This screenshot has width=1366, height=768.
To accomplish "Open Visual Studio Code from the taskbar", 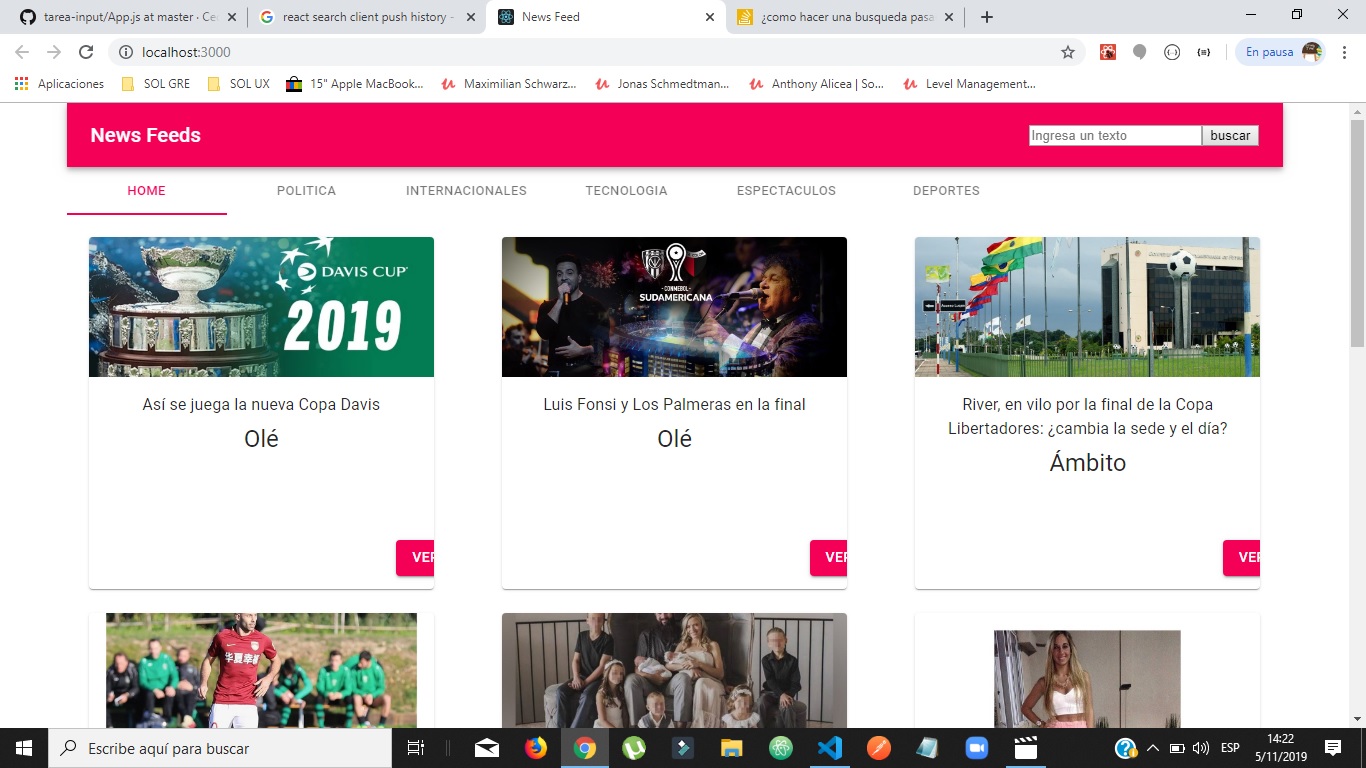I will [x=830, y=748].
